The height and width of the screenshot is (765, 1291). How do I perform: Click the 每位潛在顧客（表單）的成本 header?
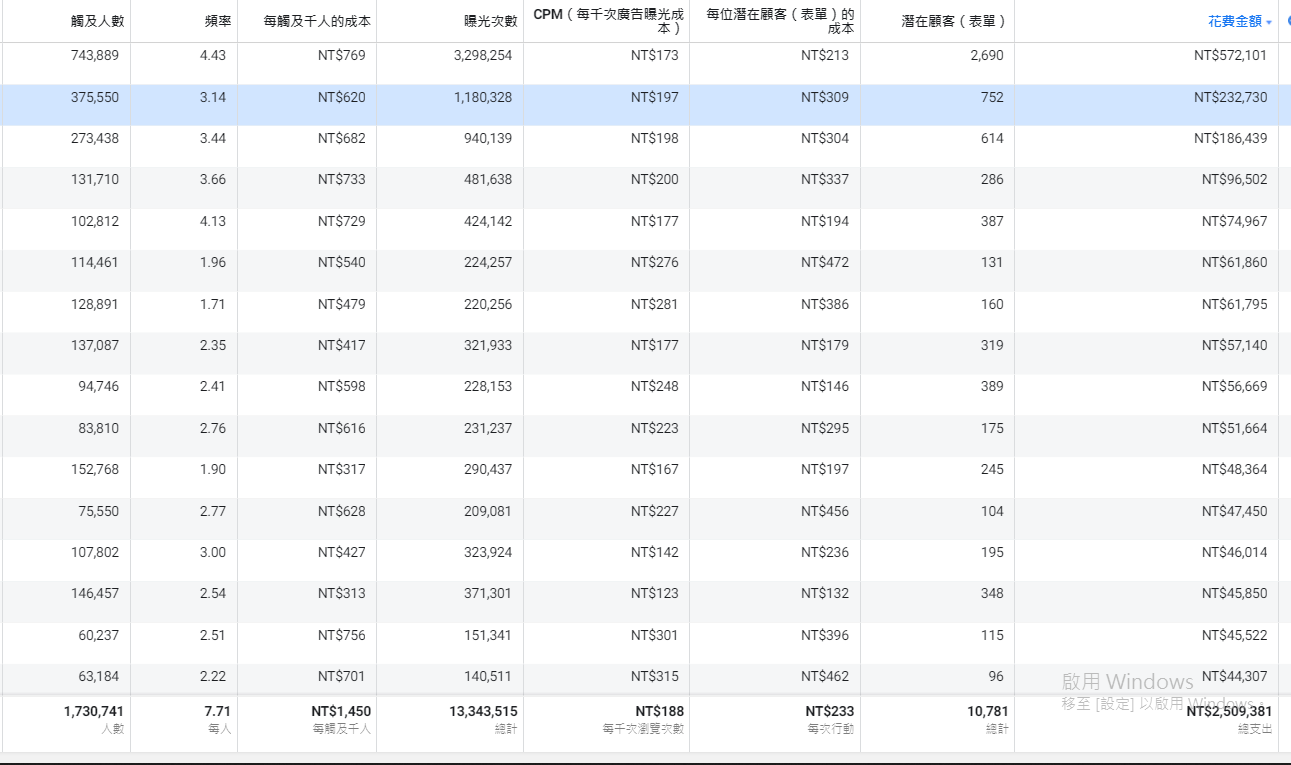click(x=780, y=22)
